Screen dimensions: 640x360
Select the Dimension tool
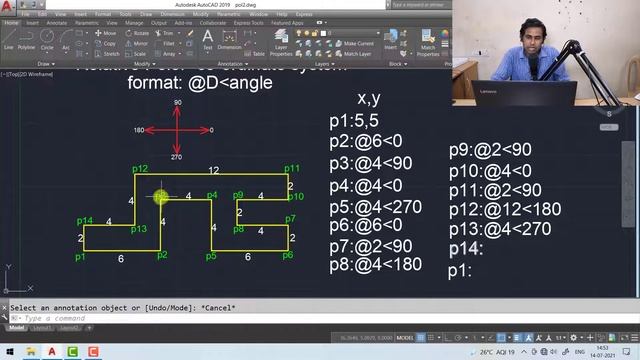point(229,40)
